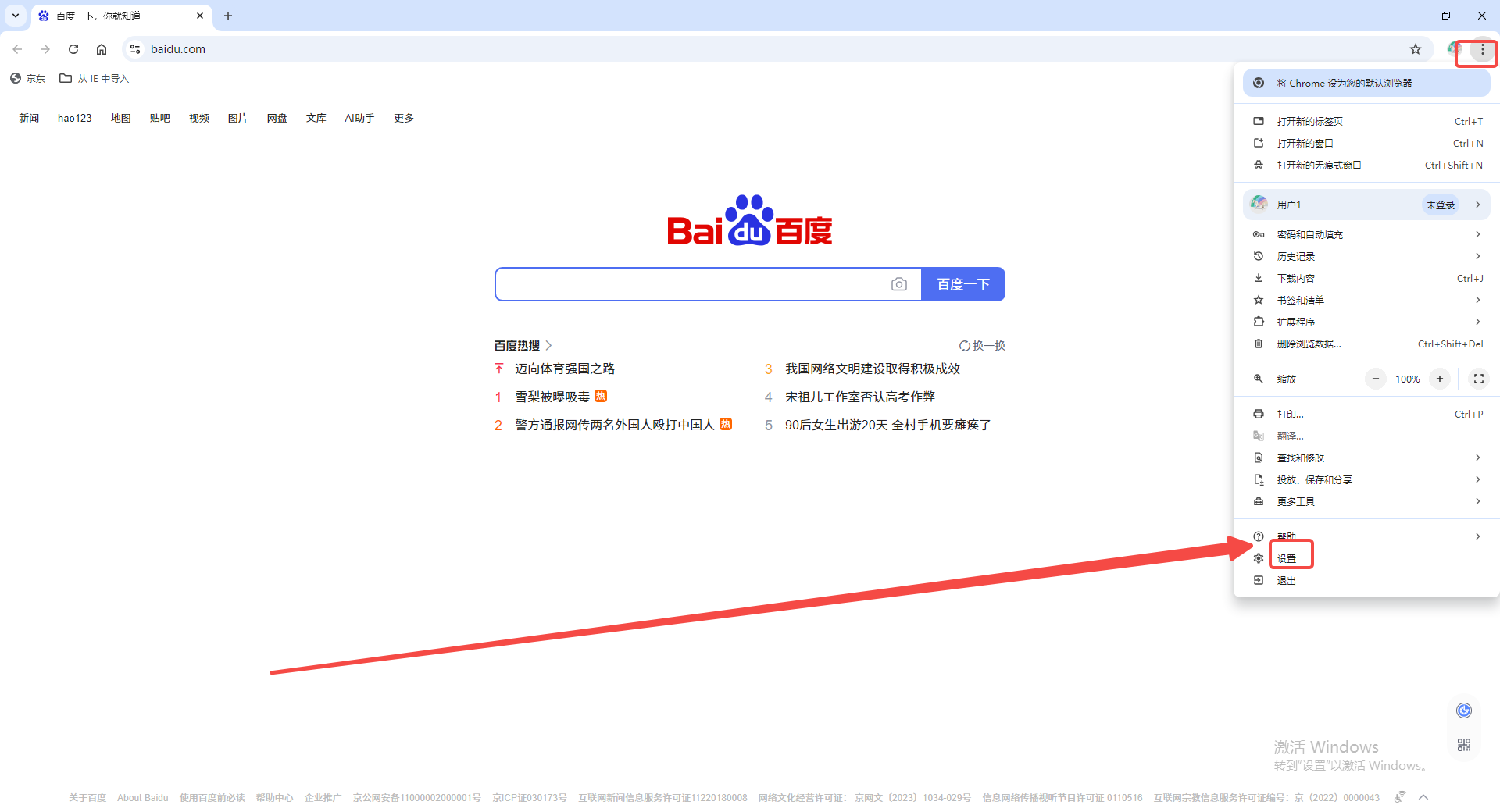The height and width of the screenshot is (812, 1500).
Task: Expand 密码和自动填充 submenu
Action: pyautogui.click(x=1366, y=234)
